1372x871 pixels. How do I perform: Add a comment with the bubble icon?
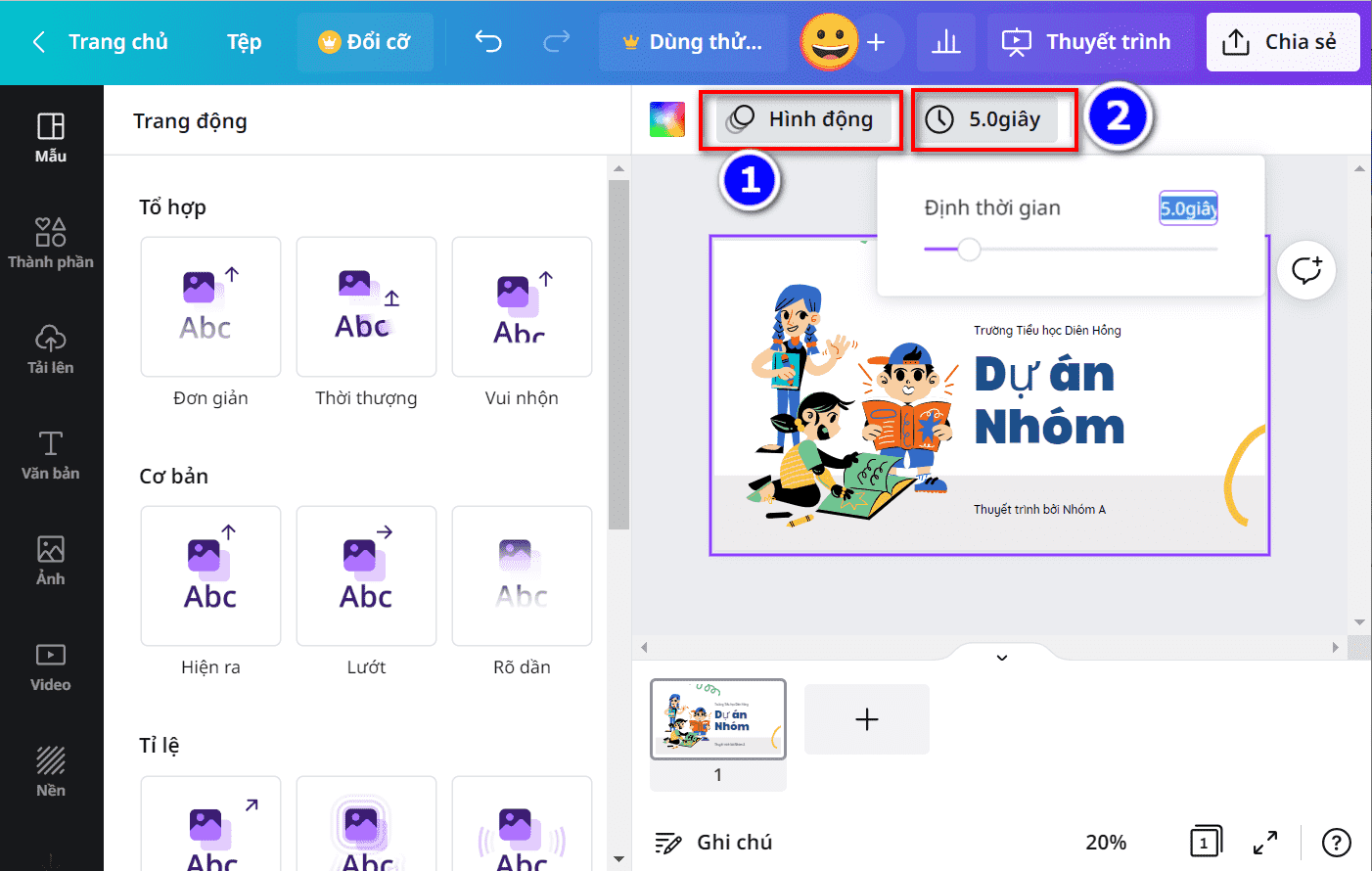coord(1306,270)
